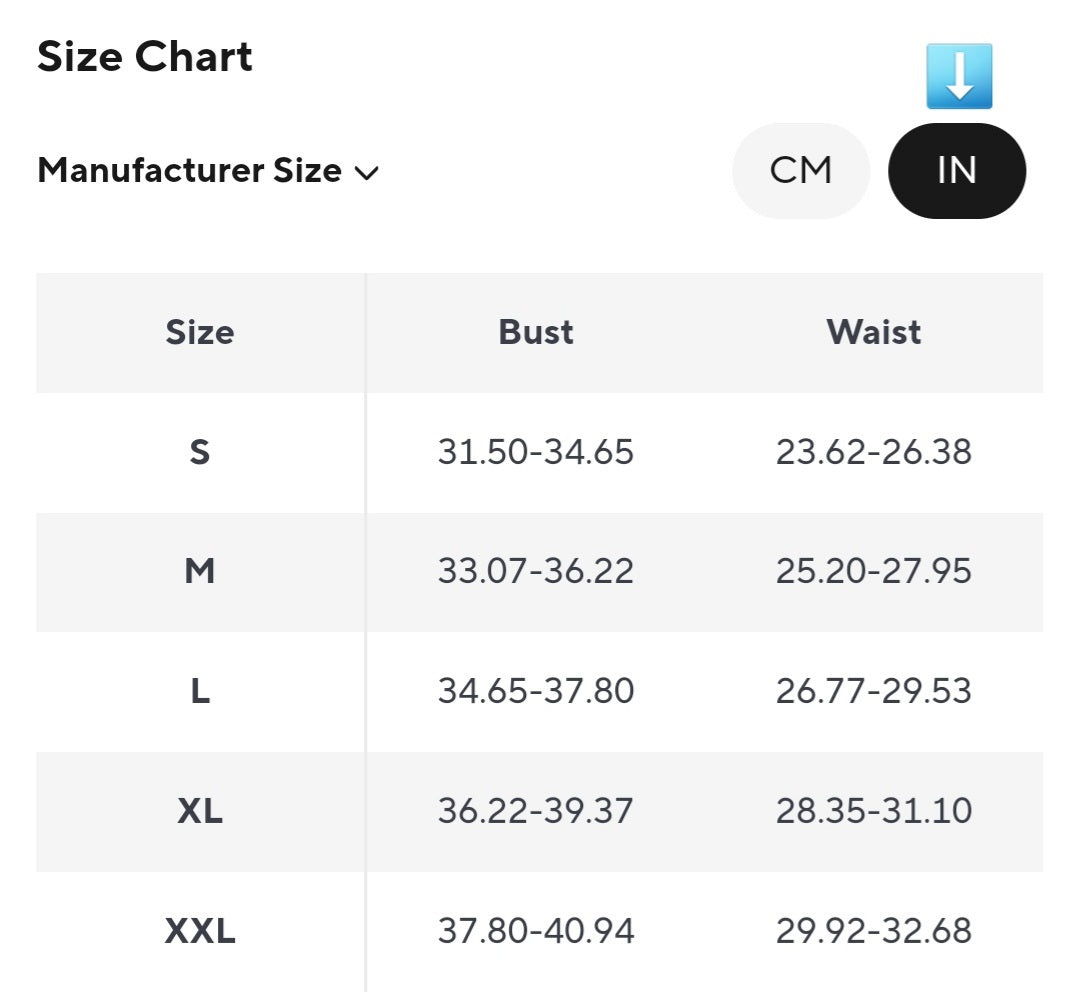Click waist value 25.20-27.95
Image resolution: width=1078 pixels, height=1003 pixels.
[x=873, y=571]
